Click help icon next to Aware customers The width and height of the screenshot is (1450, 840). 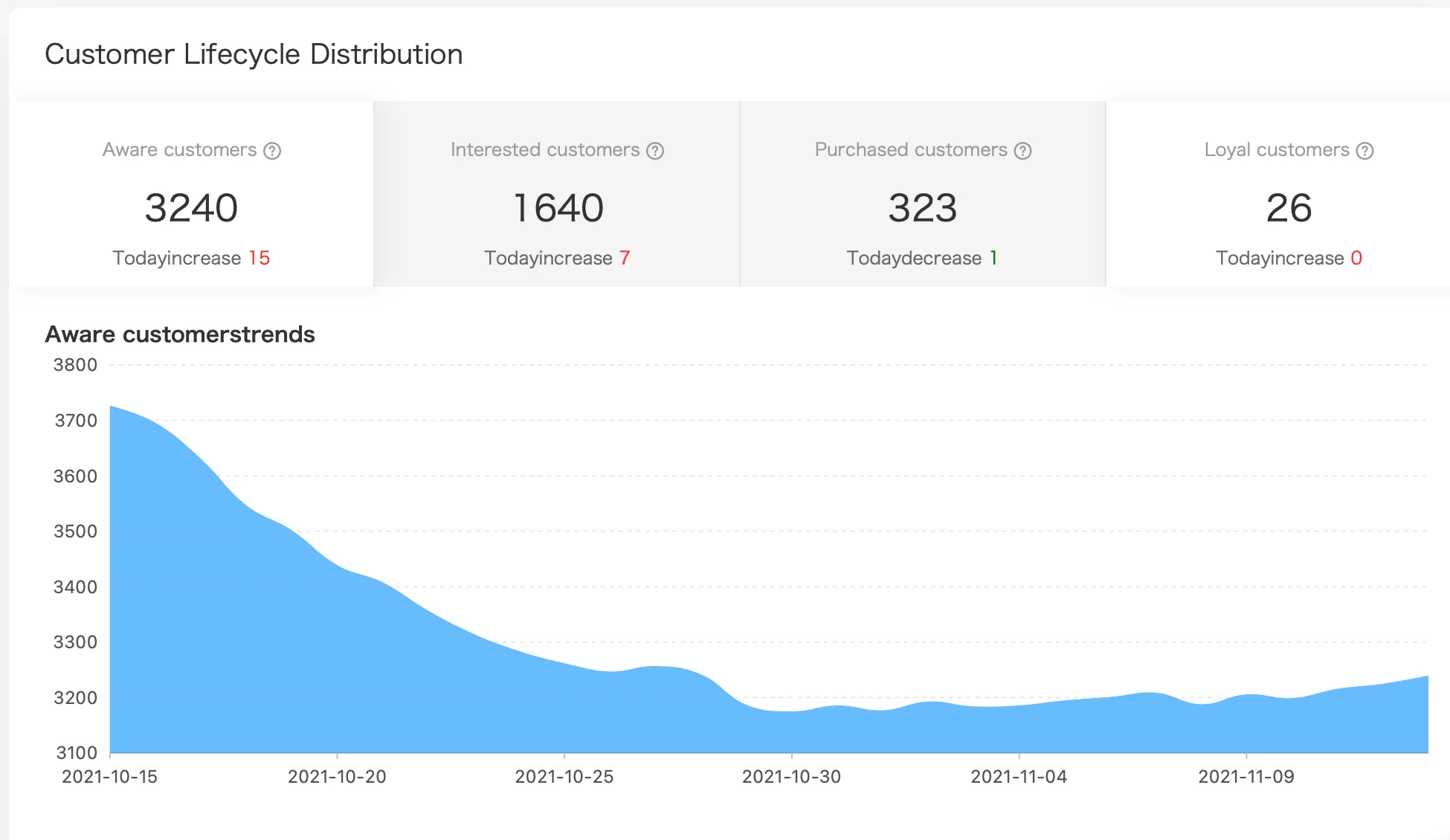(x=273, y=151)
